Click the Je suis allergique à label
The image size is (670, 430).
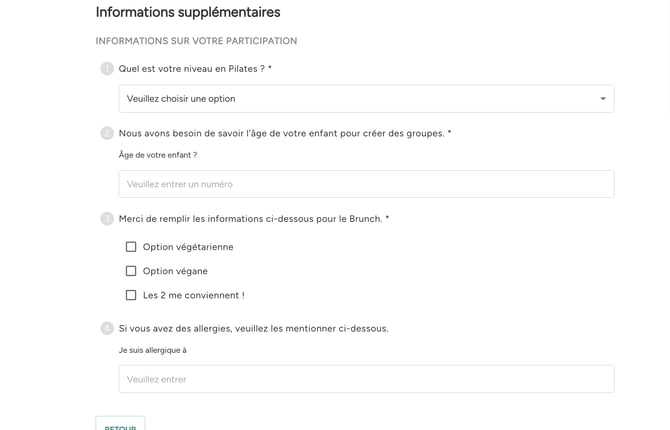pos(153,350)
